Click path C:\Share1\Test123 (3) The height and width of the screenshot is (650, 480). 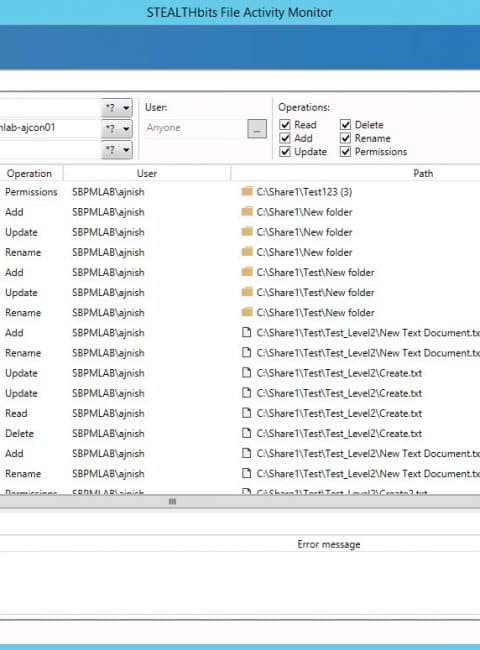click(304, 192)
